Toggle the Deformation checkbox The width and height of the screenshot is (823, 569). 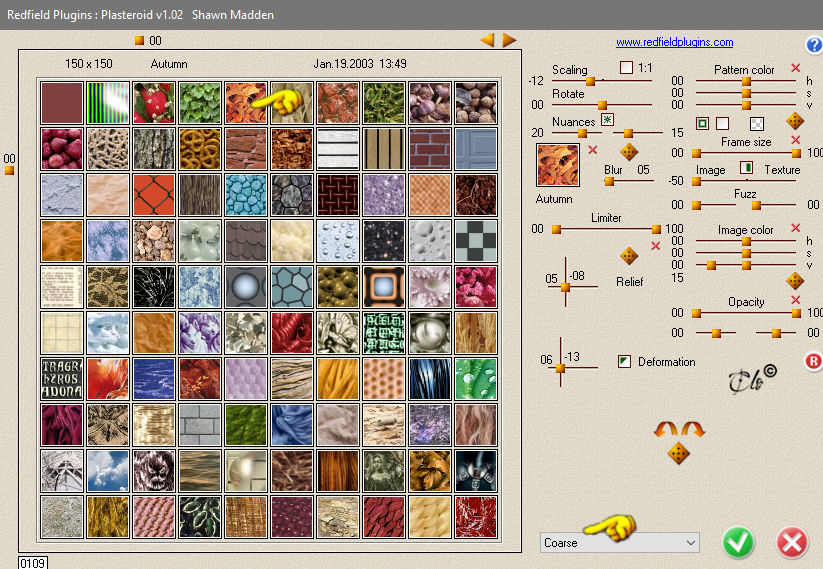[x=624, y=361]
